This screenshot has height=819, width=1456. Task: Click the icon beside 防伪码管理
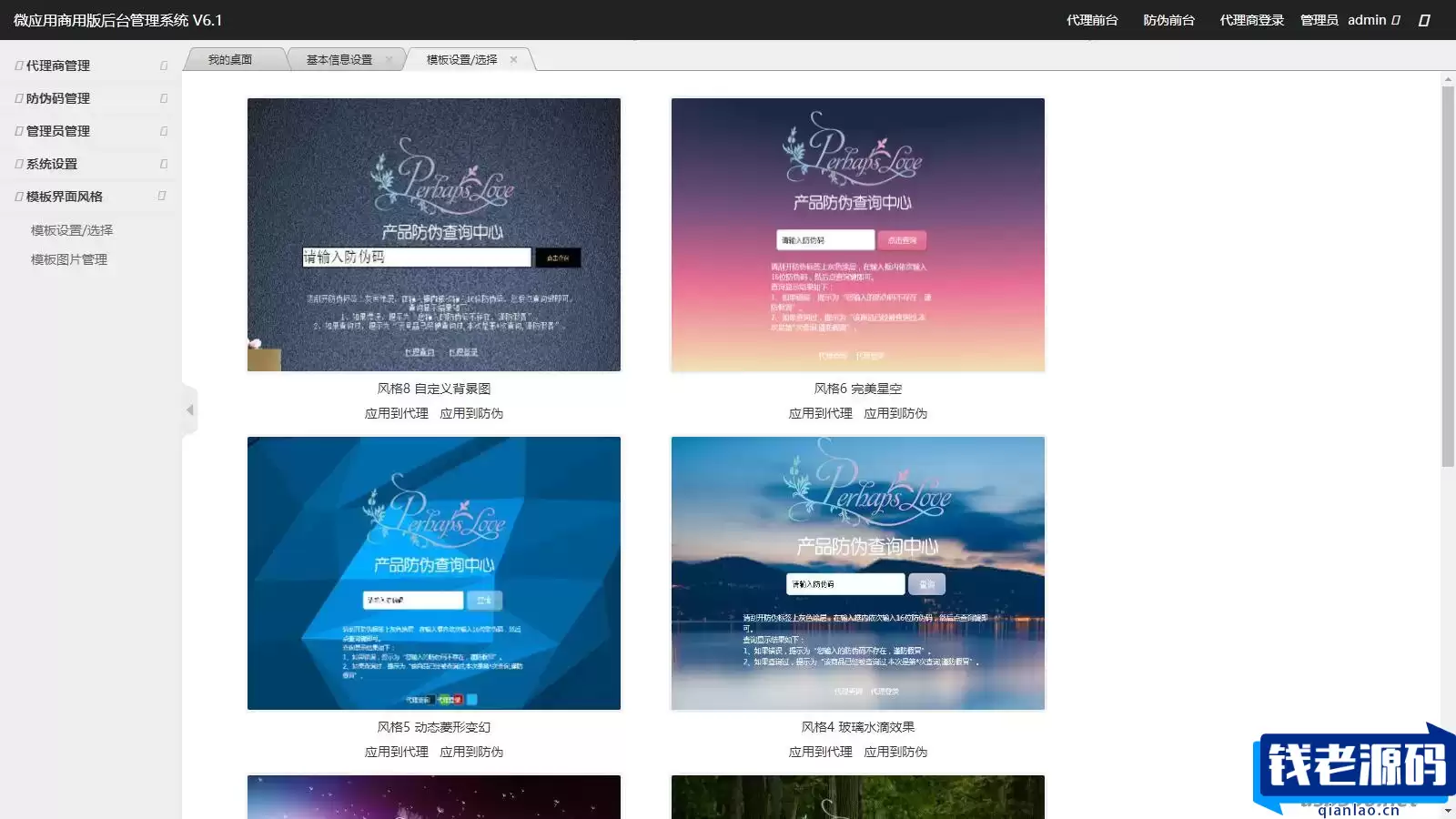(19, 98)
